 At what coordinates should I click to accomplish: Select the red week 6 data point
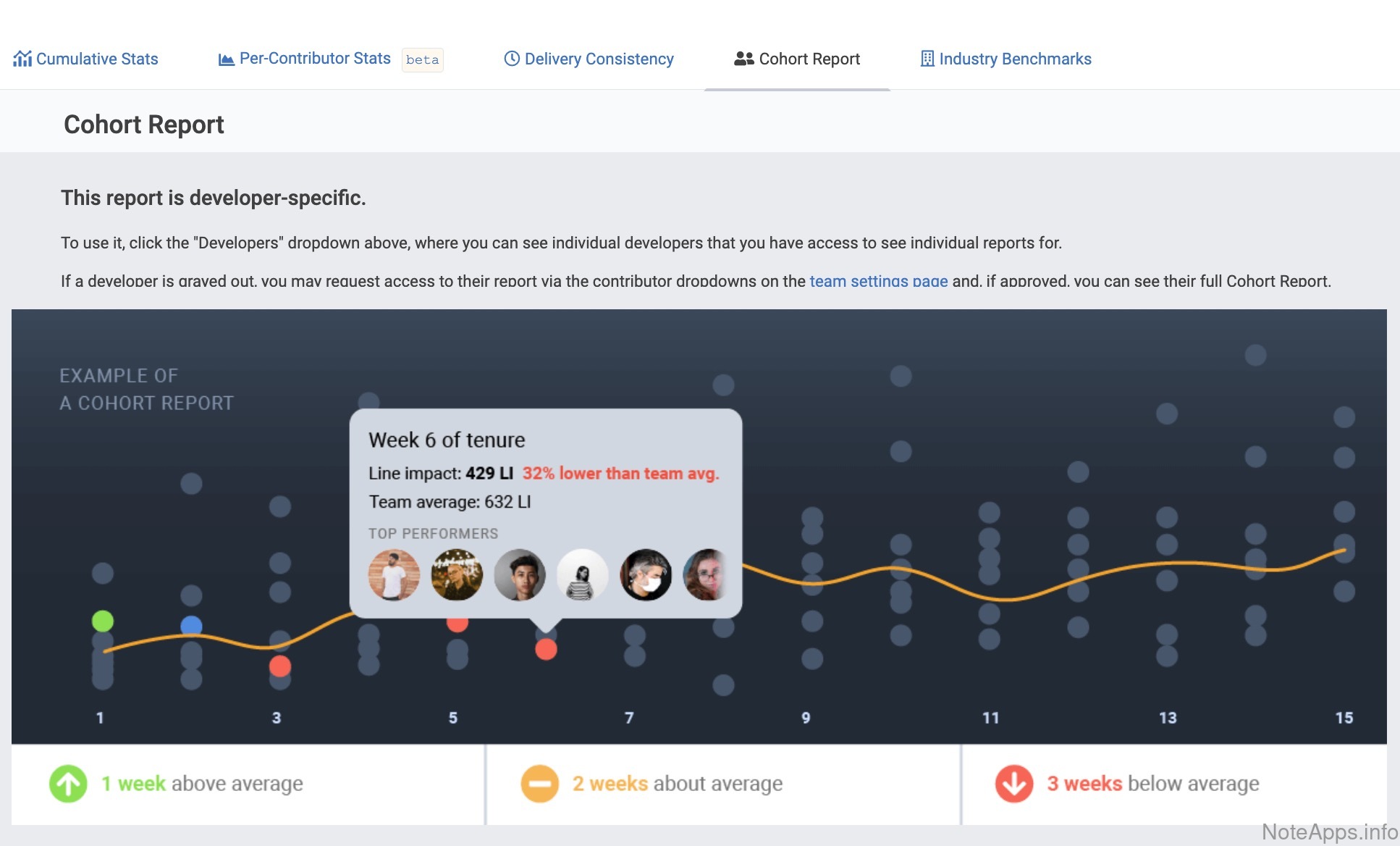click(546, 649)
